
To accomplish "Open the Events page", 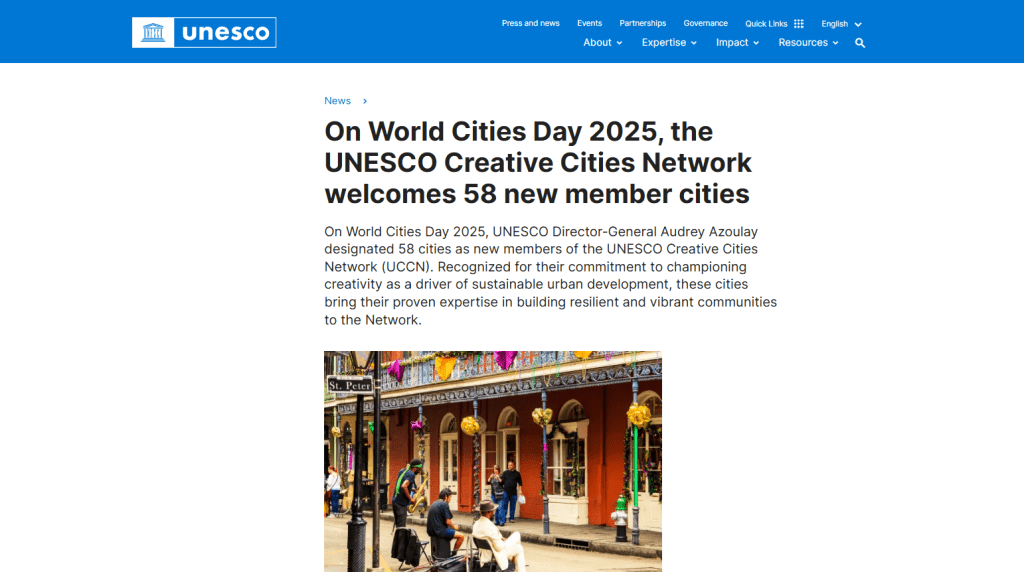I will 589,23.
